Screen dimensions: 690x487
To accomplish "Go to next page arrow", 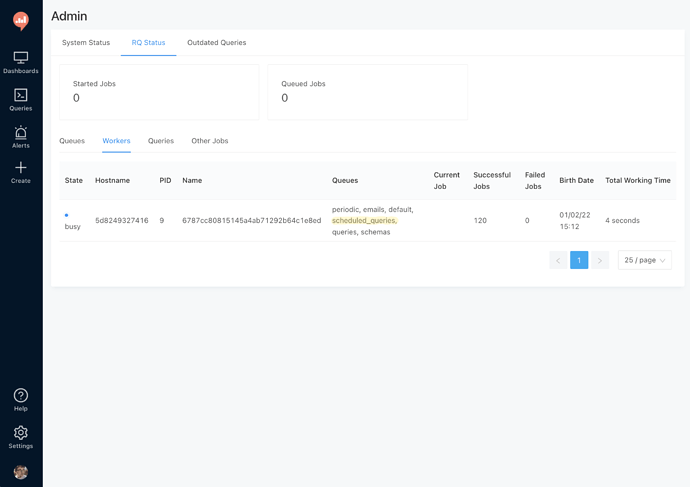I will [x=600, y=260].
